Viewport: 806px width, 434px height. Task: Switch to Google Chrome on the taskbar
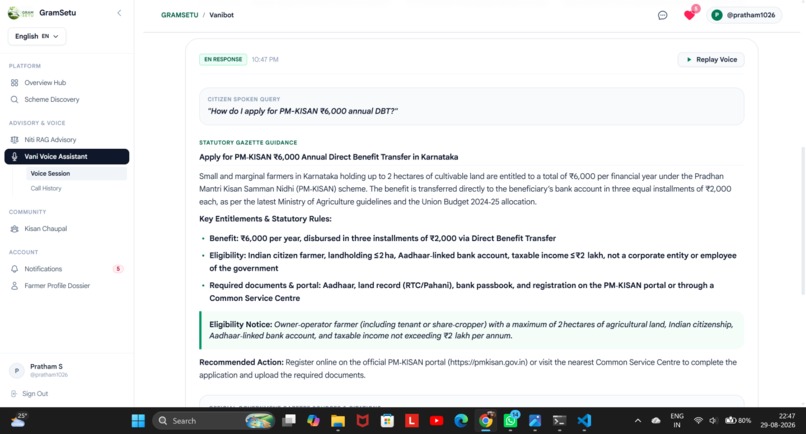pos(486,421)
